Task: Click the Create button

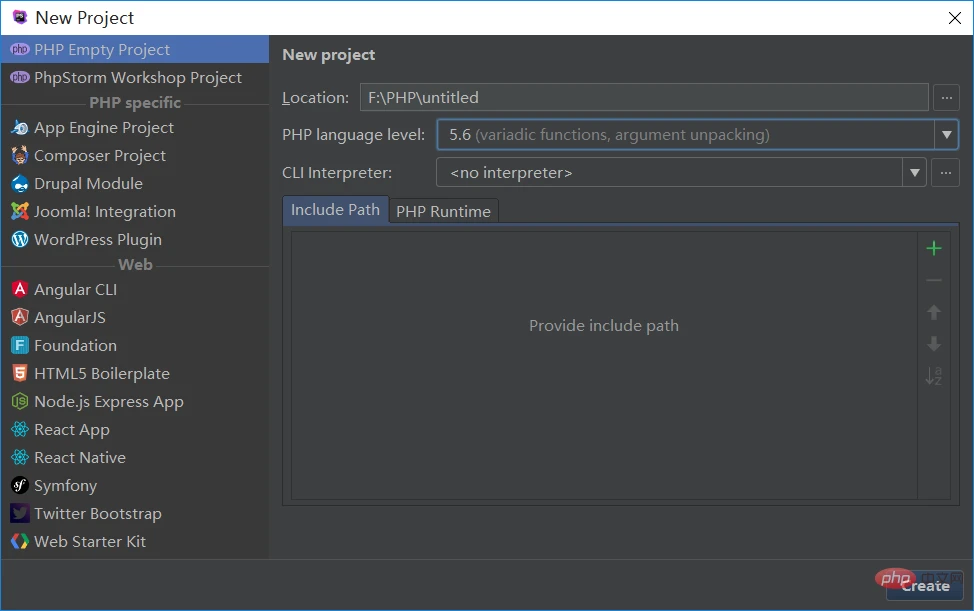Action: click(924, 586)
